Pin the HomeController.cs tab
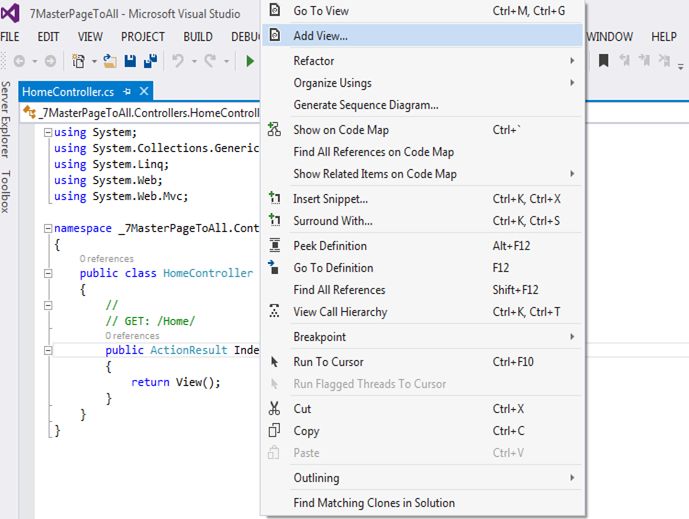 (127, 92)
